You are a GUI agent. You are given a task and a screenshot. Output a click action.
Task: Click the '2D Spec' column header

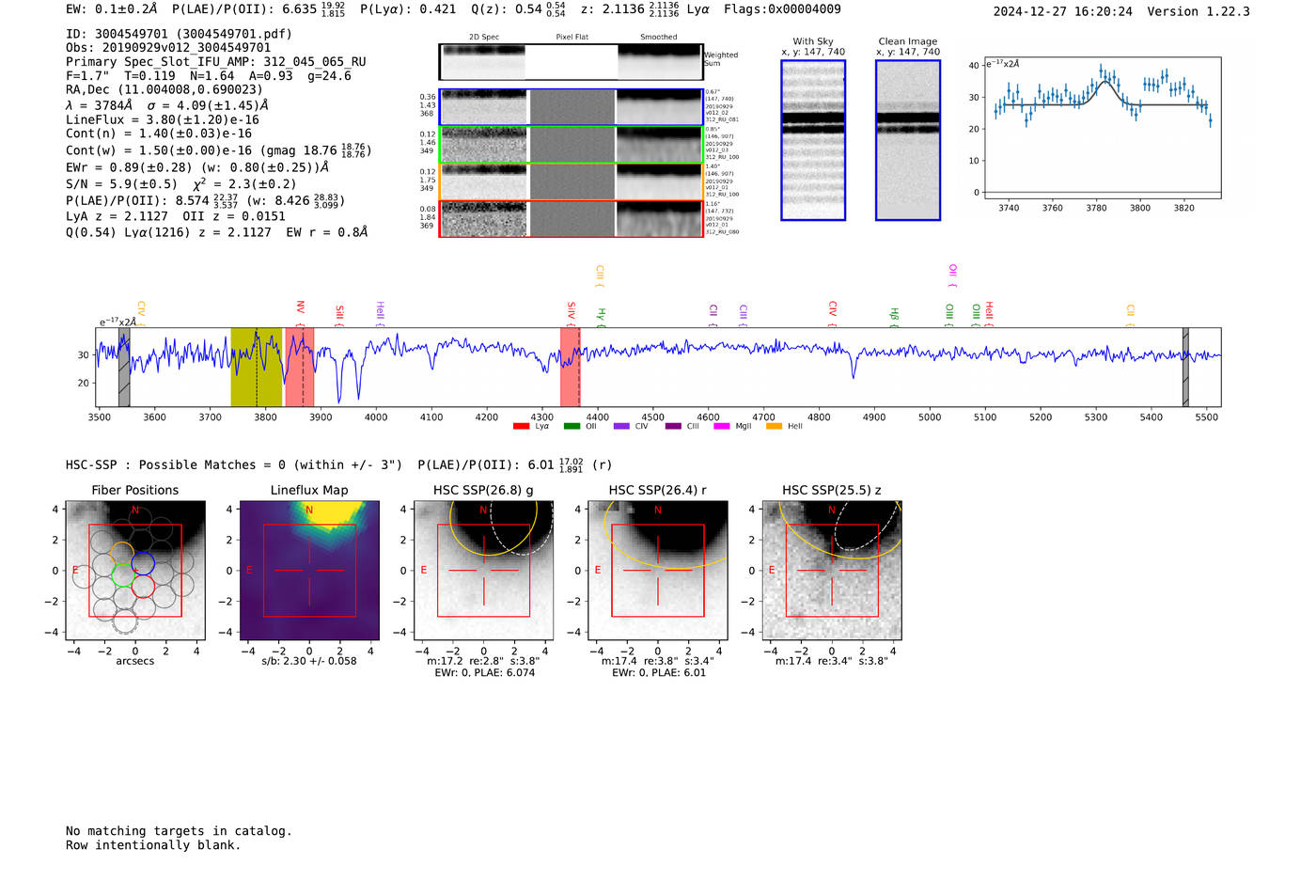tap(484, 38)
